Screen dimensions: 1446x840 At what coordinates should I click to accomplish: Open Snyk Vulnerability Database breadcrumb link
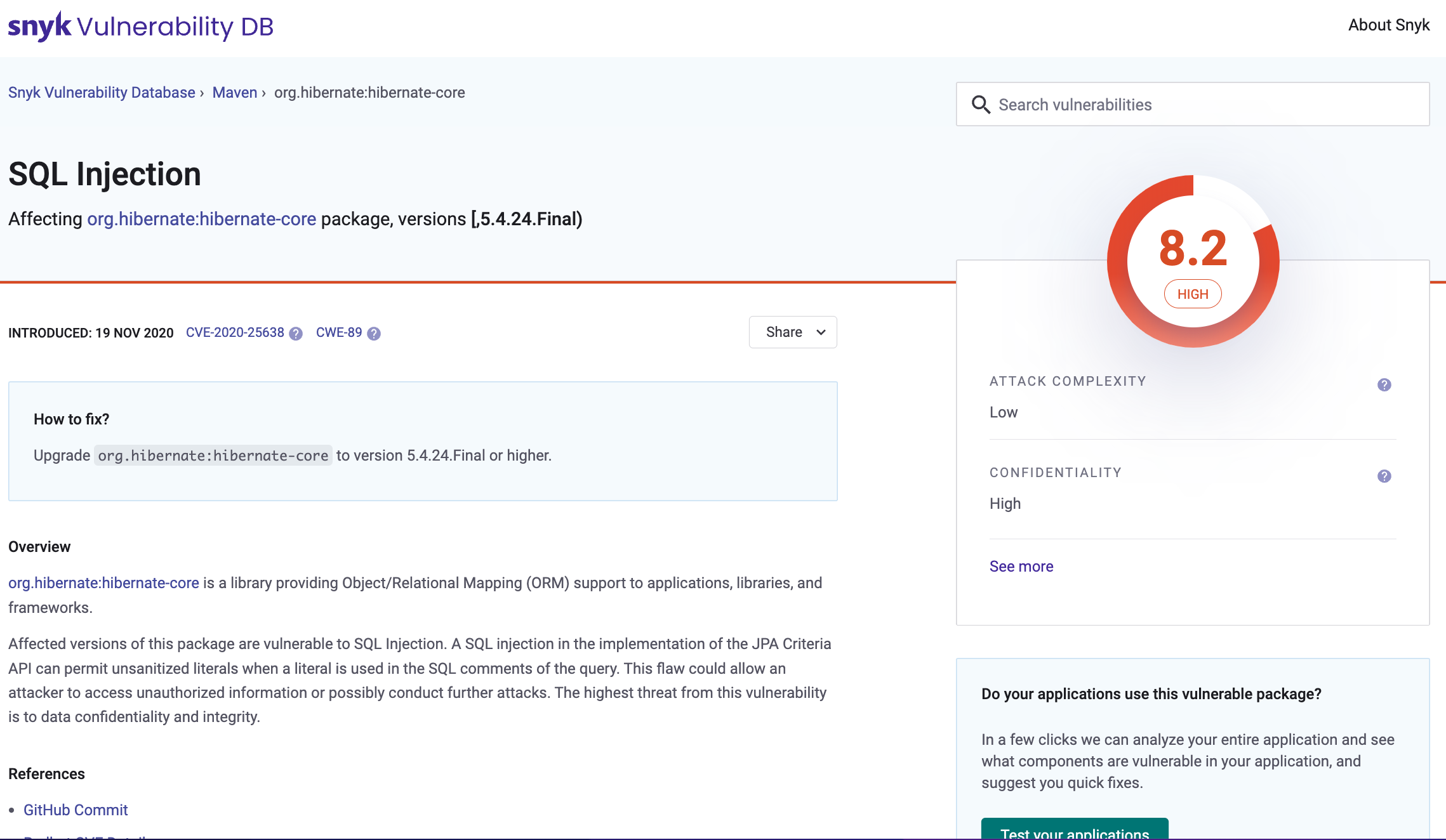[x=101, y=92]
